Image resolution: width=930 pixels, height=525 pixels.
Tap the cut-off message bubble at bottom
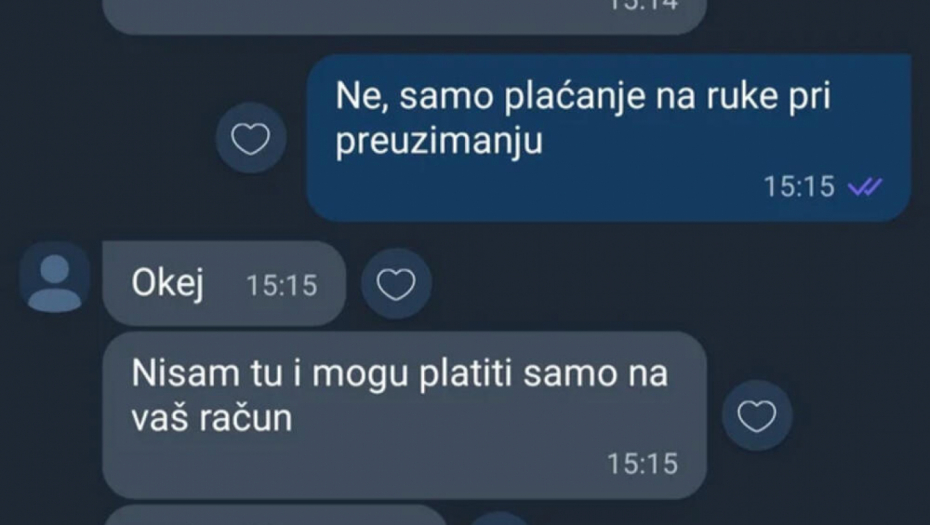coord(275,515)
